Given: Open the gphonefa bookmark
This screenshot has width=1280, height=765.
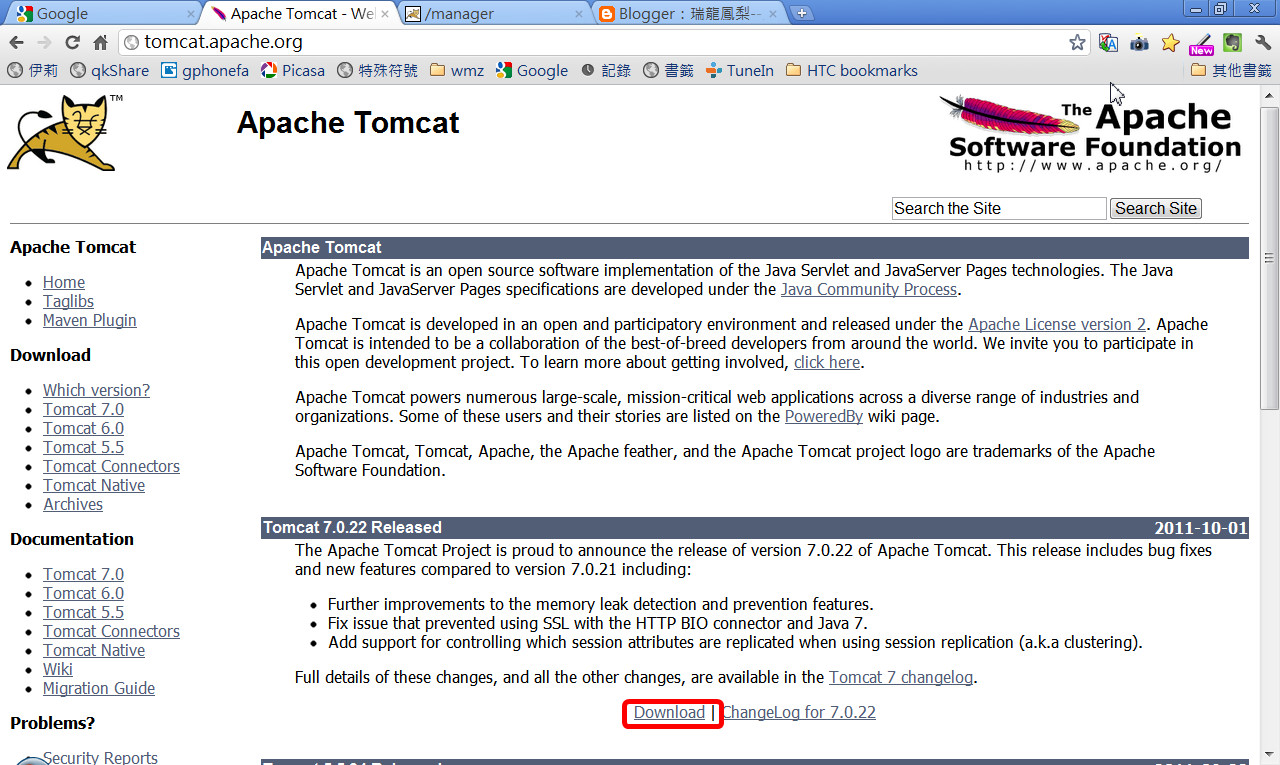Looking at the screenshot, I should 205,70.
